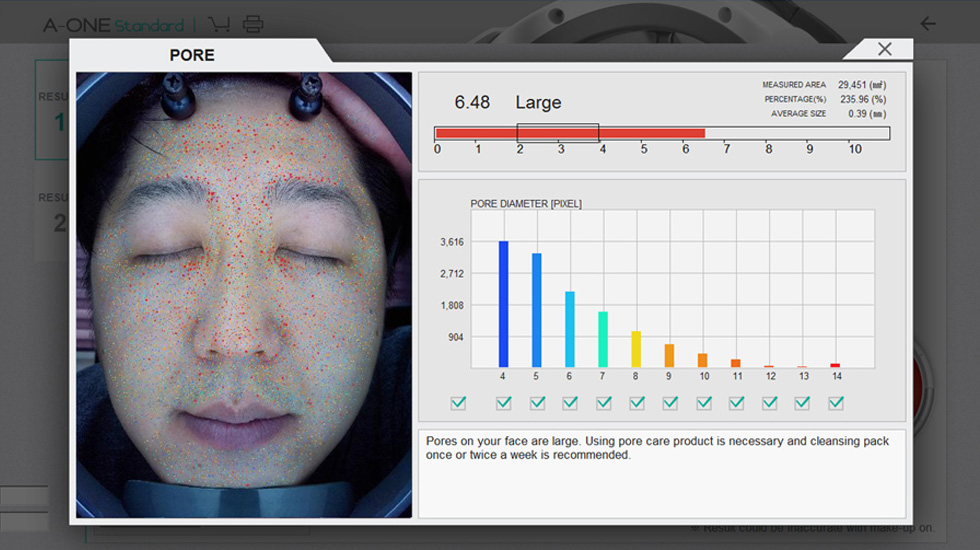
Task: Toggle checkbox under pore diameter 7
Action: tap(604, 402)
